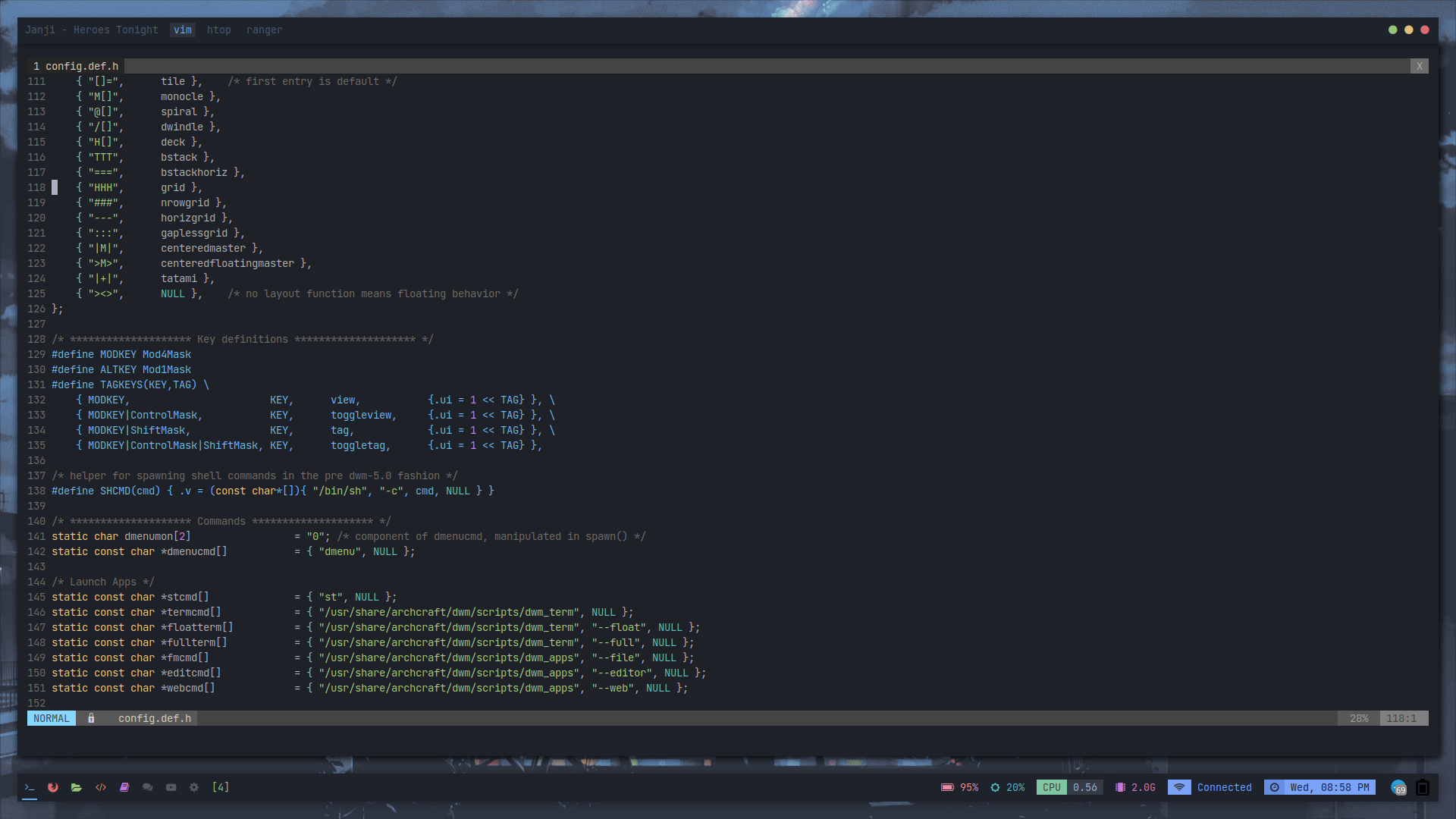Close vim buffer tabline with X
The height and width of the screenshot is (819, 1456).
coord(1419,67)
